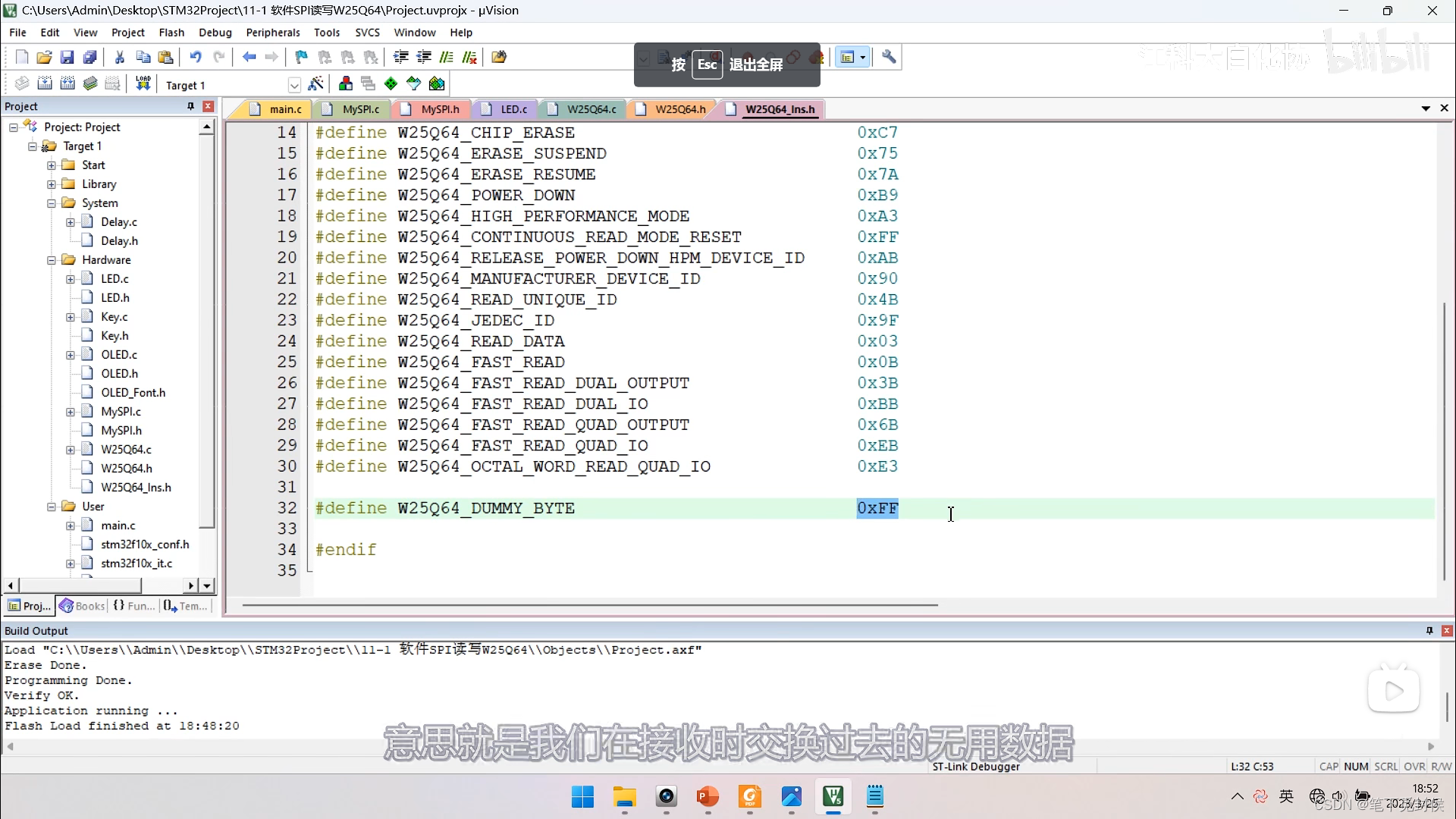Viewport: 1456px width, 819px height.
Task: Click the Configuration wrench icon
Action: pos(890,57)
